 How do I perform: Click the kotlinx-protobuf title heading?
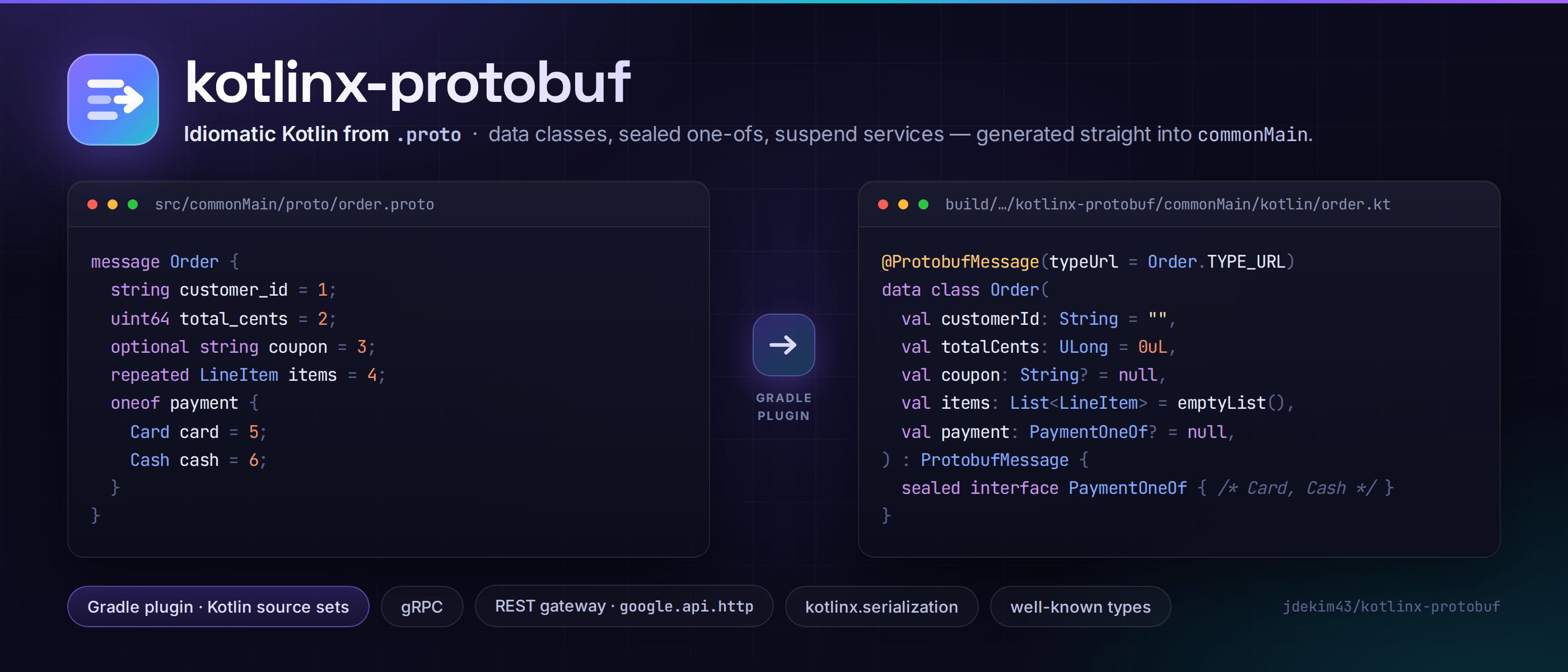(407, 83)
